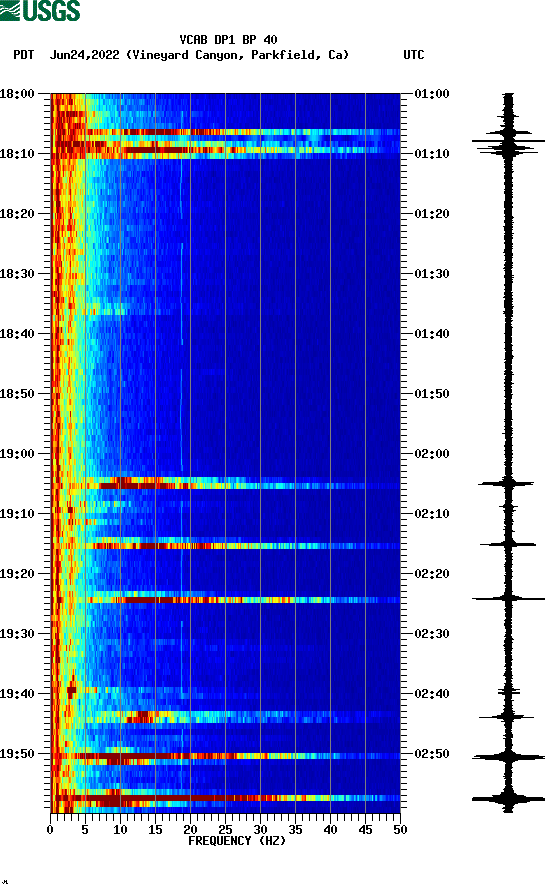This screenshot has height=893, width=552.
Task: Click the '02:10' UTC time label
Action: 432,514
